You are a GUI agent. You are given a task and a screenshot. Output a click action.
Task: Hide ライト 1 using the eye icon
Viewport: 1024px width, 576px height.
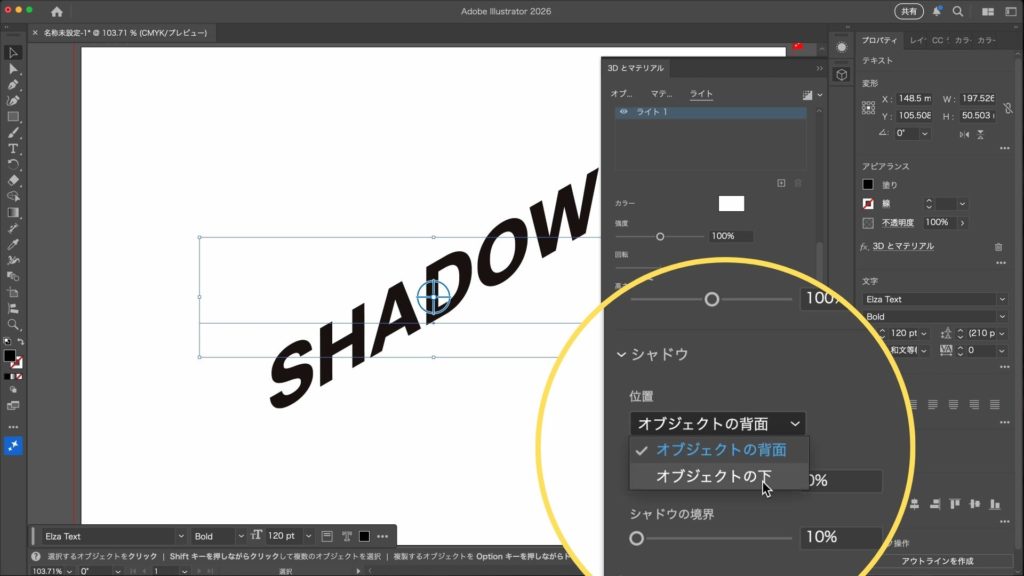pos(624,112)
